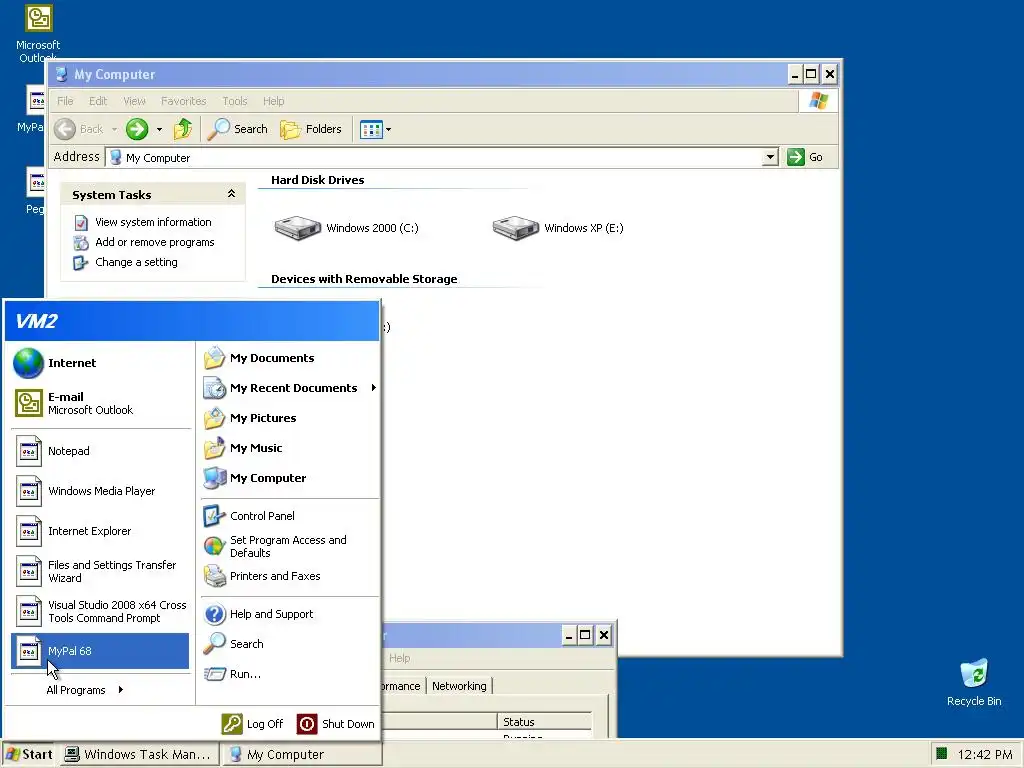1024x768 pixels.
Task: Click green tray icon near clock
Action: (941, 754)
